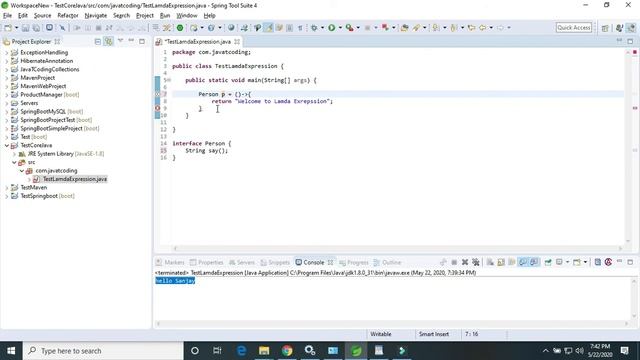
Task: Click the green Boot Dashboard circle icon
Action: 180,28
